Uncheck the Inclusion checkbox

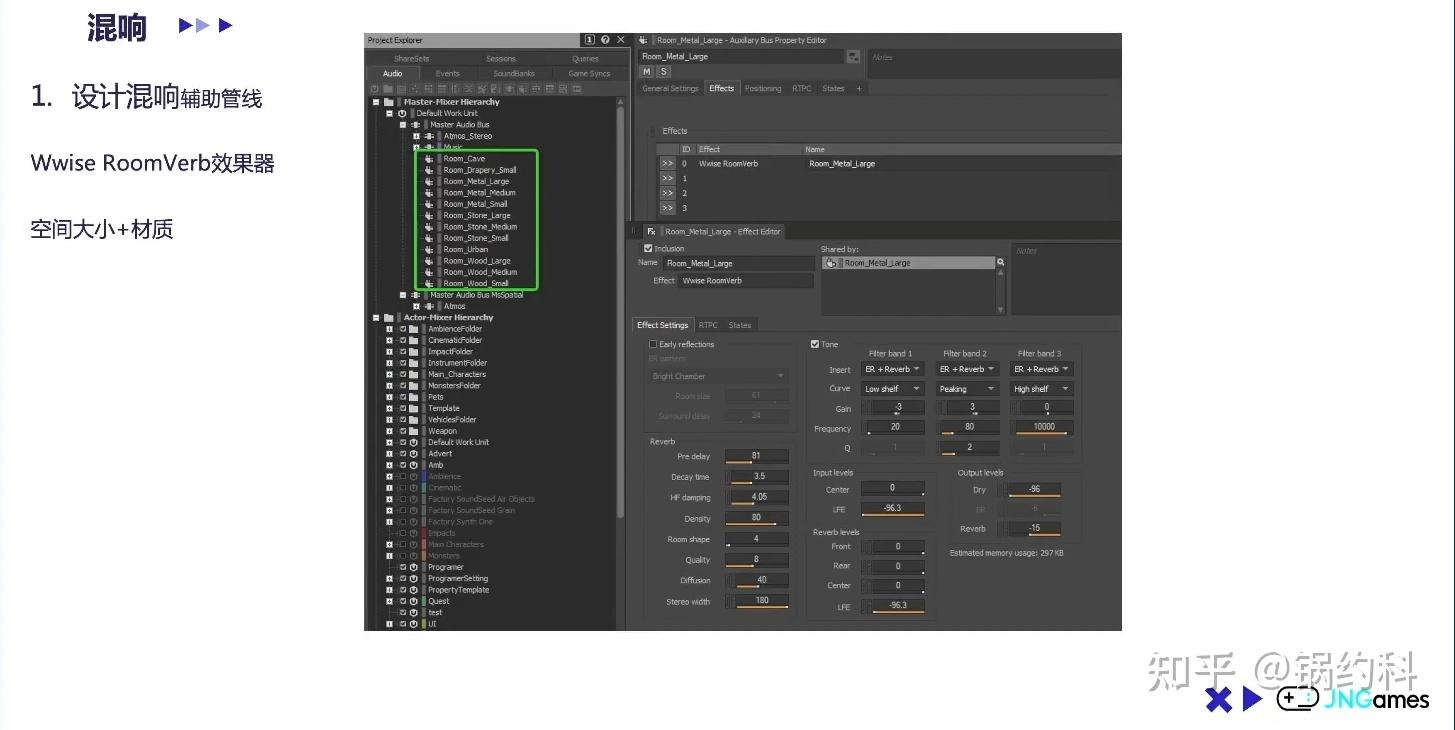648,248
